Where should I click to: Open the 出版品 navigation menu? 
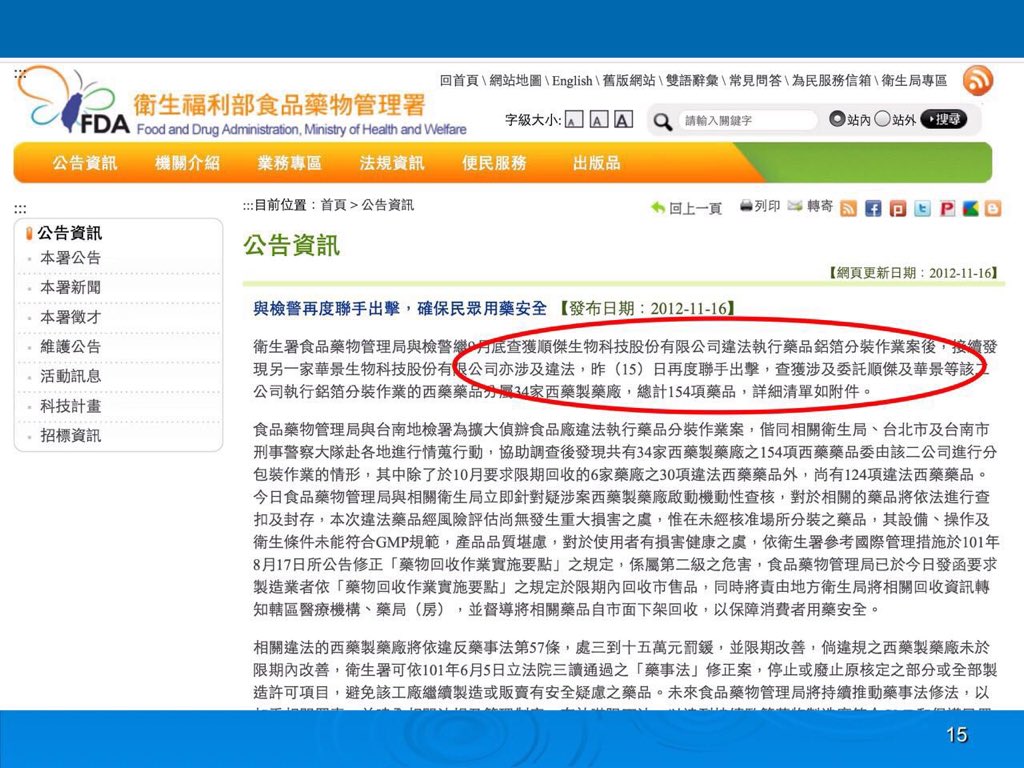click(x=596, y=163)
